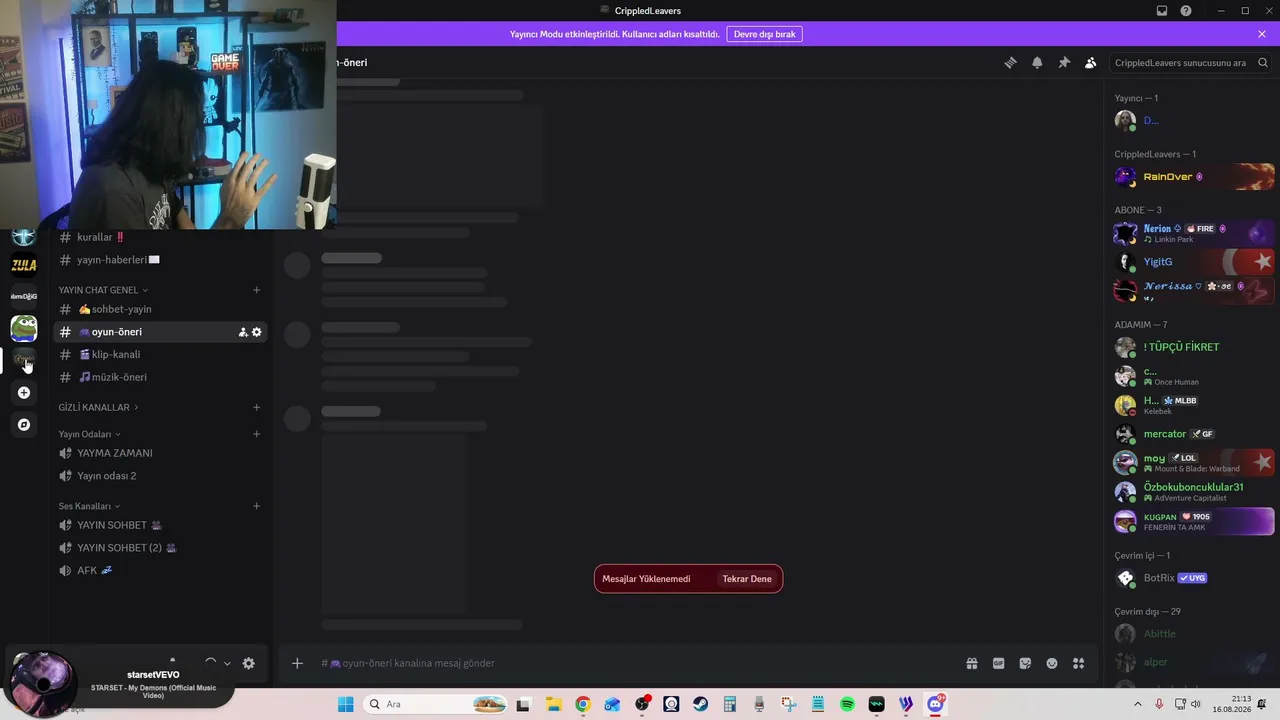Join the AFK voice channel
The image size is (1280, 720).
tap(160, 570)
